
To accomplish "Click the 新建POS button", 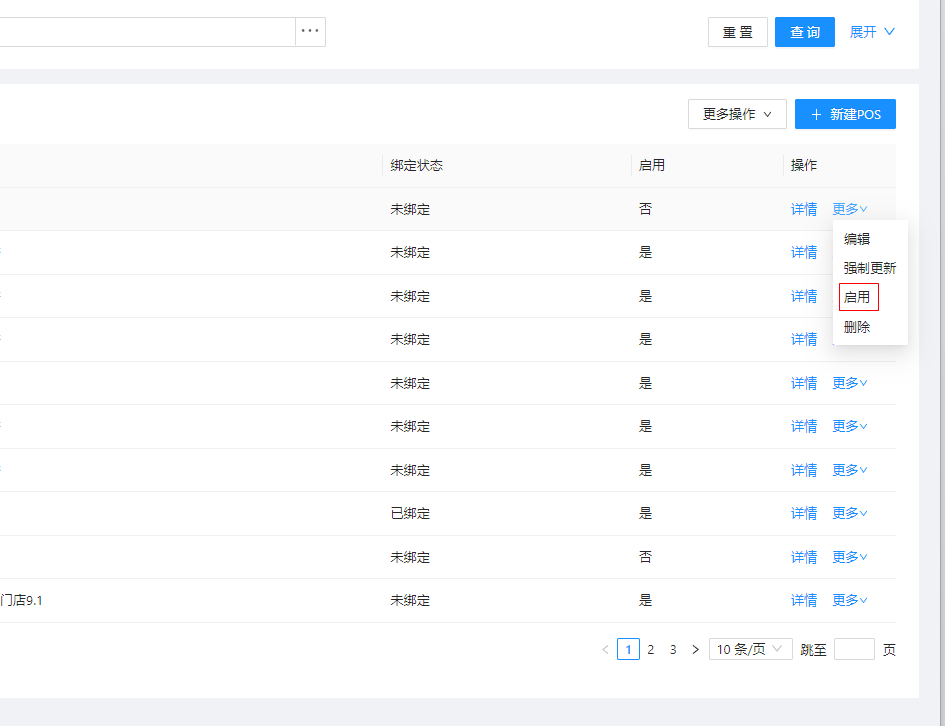I will [845, 114].
